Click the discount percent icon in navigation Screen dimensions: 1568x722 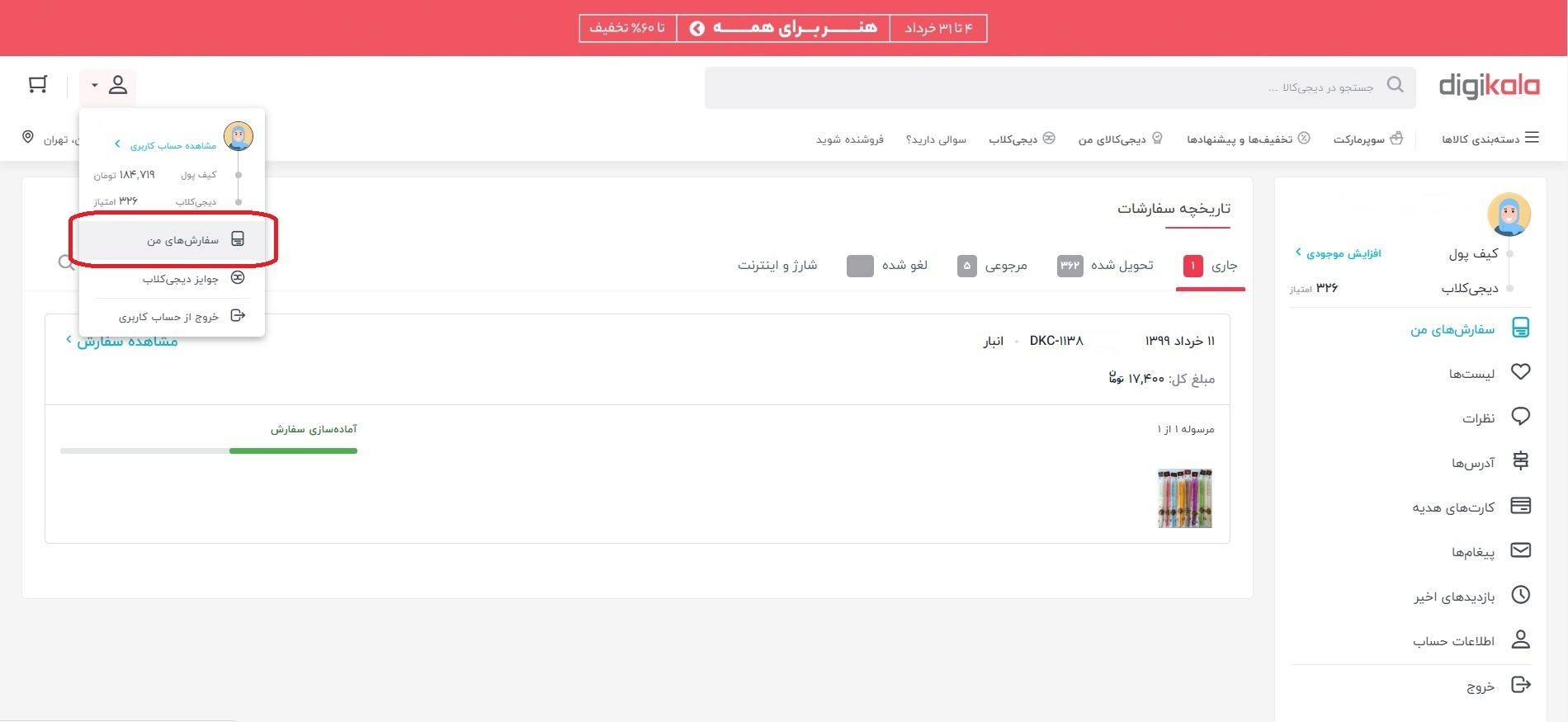(1304, 138)
